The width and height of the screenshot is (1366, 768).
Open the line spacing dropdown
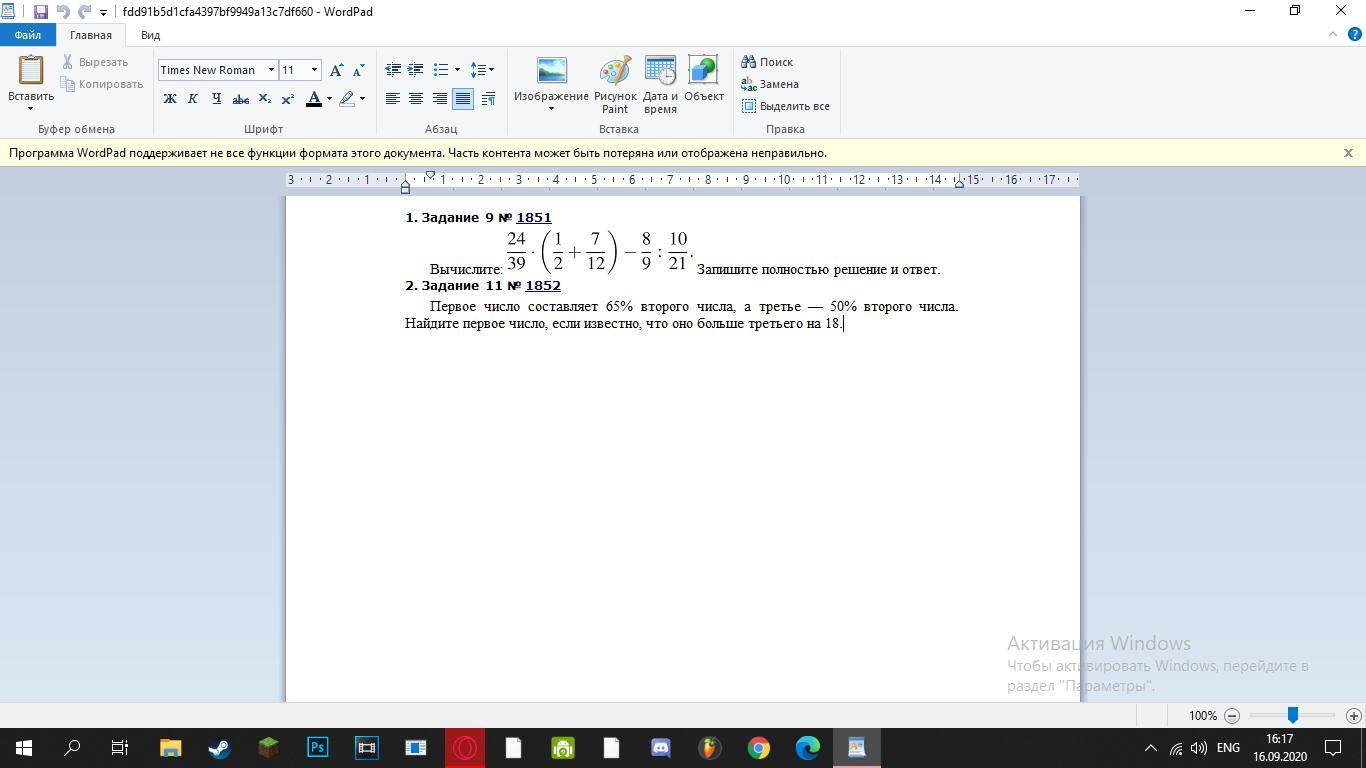[x=482, y=70]
